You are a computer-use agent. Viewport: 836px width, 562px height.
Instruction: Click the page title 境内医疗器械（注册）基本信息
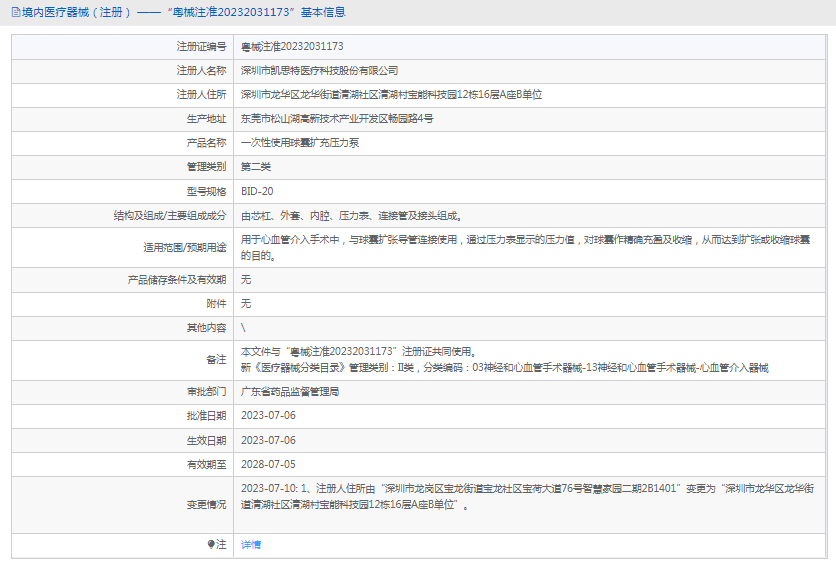(184, 12)
